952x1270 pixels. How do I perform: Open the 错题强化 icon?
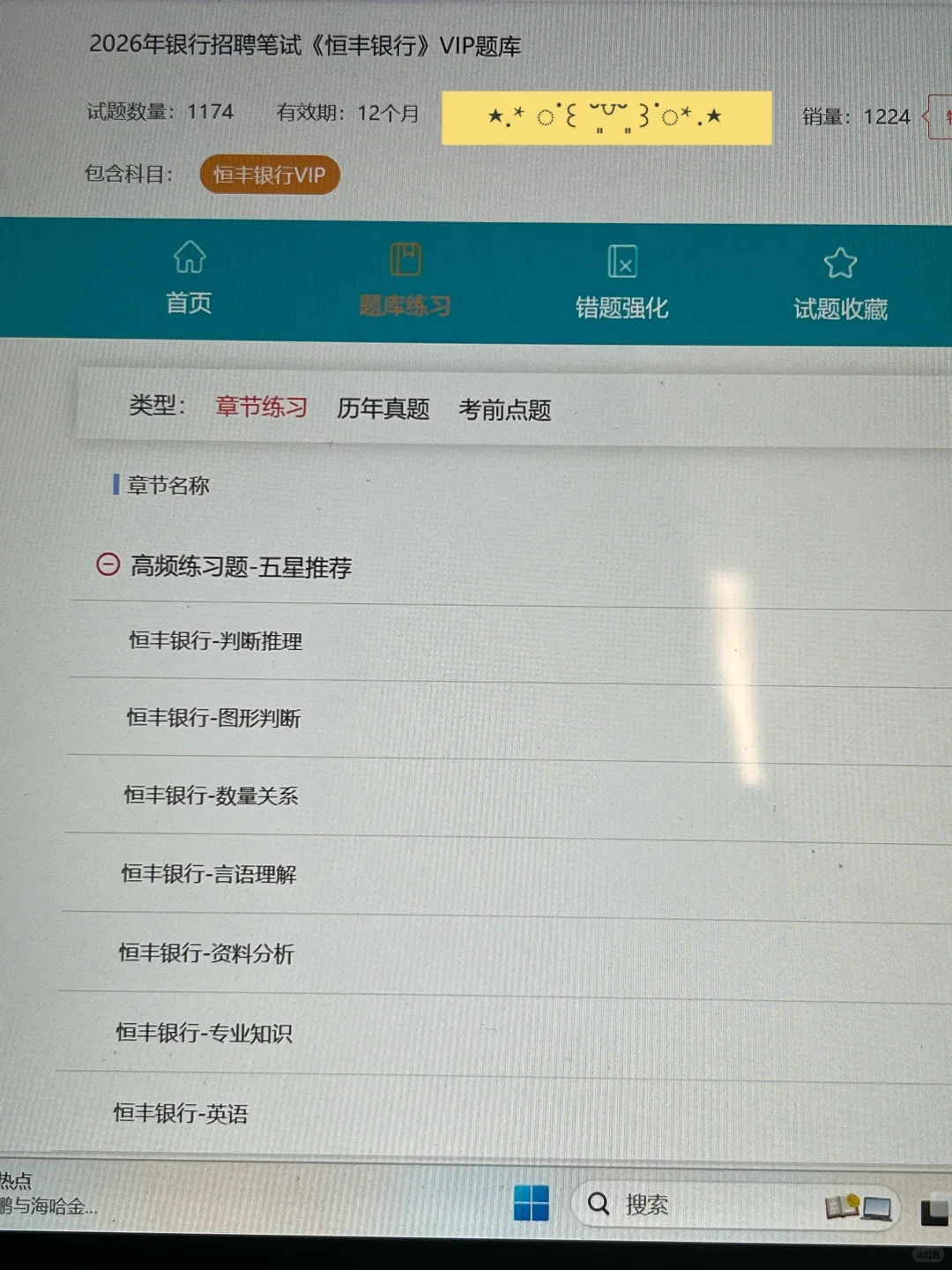622,262
